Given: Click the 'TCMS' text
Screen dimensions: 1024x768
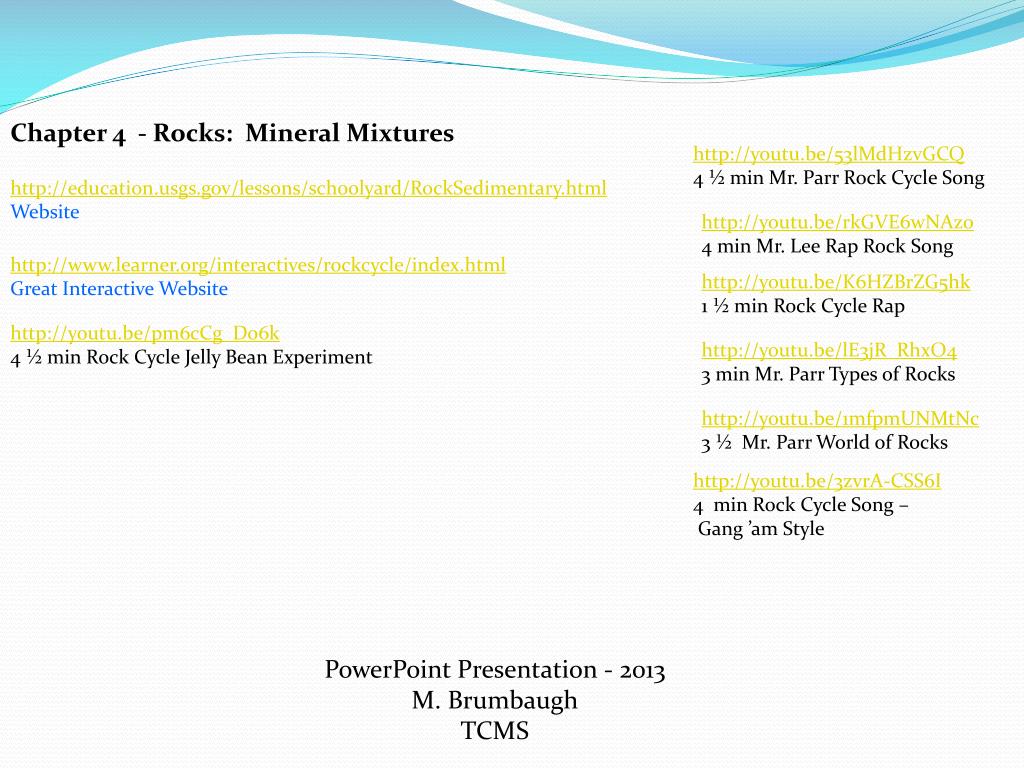Looking at the screenshot, I should pyautogui.click(x=494, y=731).
